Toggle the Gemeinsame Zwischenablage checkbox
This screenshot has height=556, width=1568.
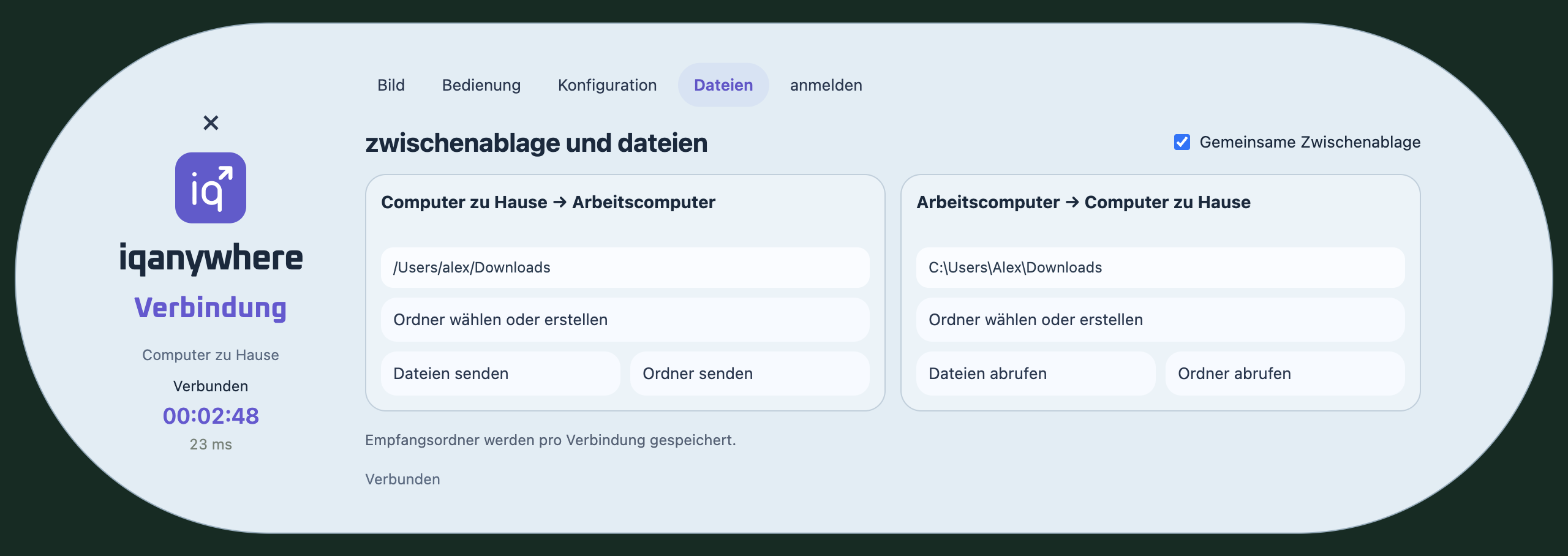[1182, 142]
